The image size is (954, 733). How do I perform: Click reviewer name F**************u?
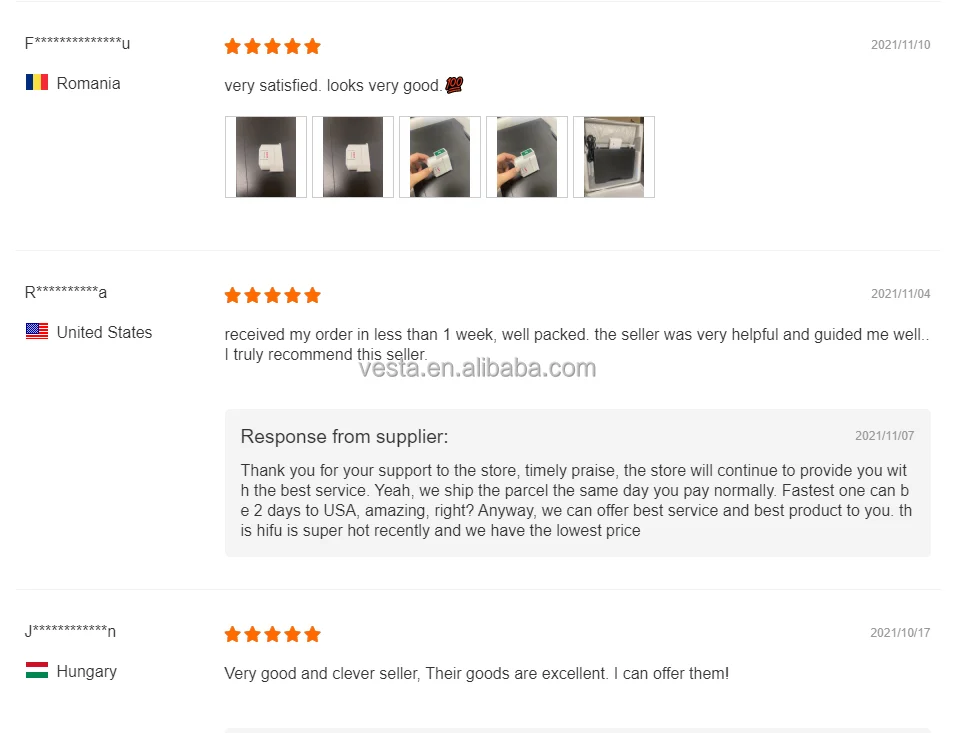[x=77, y=43]
